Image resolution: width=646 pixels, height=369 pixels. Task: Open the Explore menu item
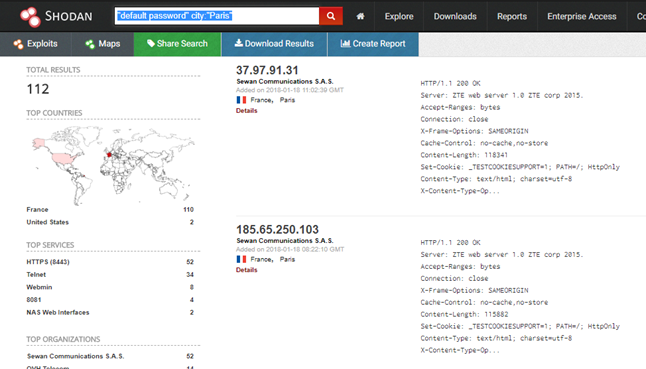click(x=399, y=16)
